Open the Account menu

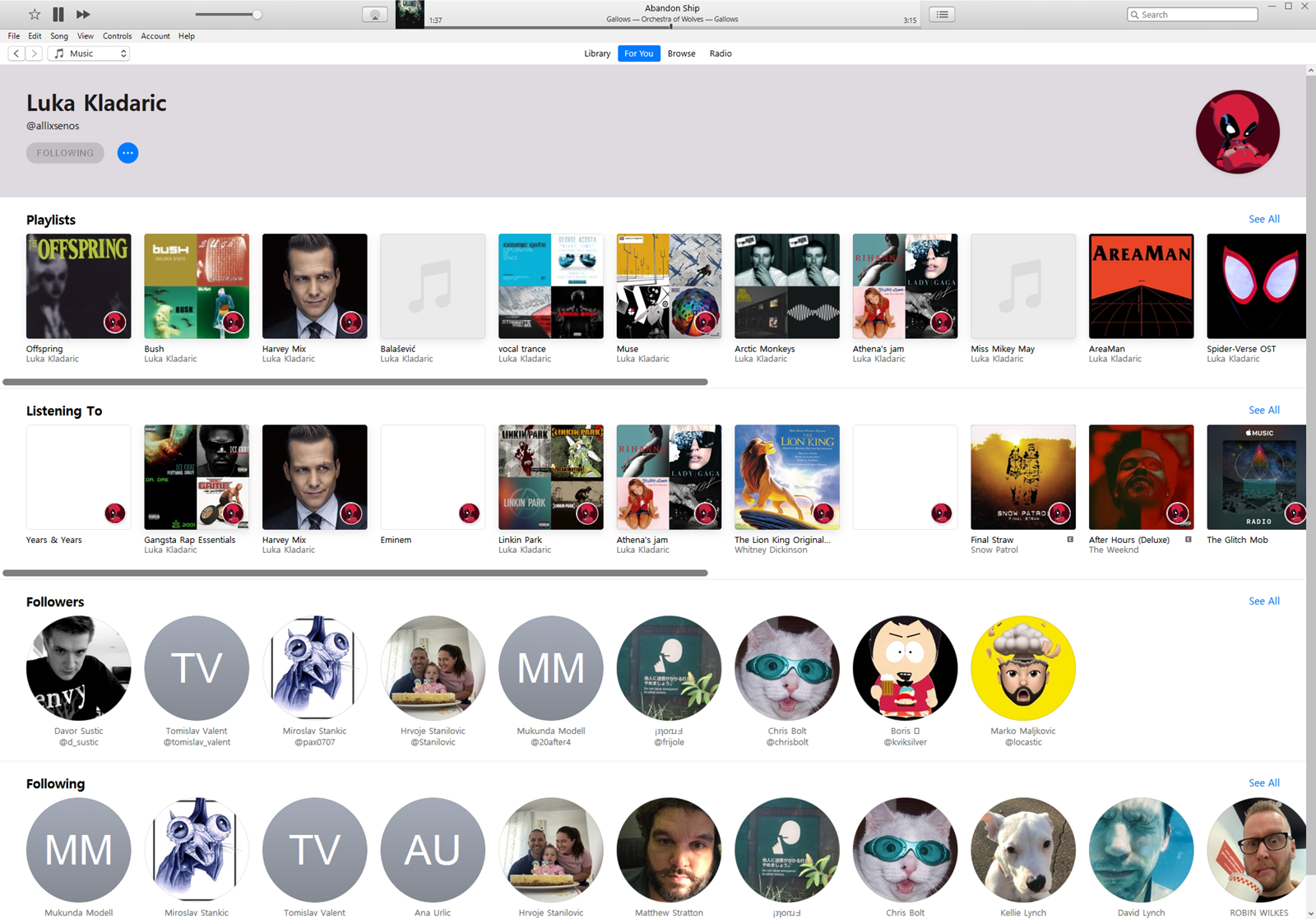tap(155, 36)
